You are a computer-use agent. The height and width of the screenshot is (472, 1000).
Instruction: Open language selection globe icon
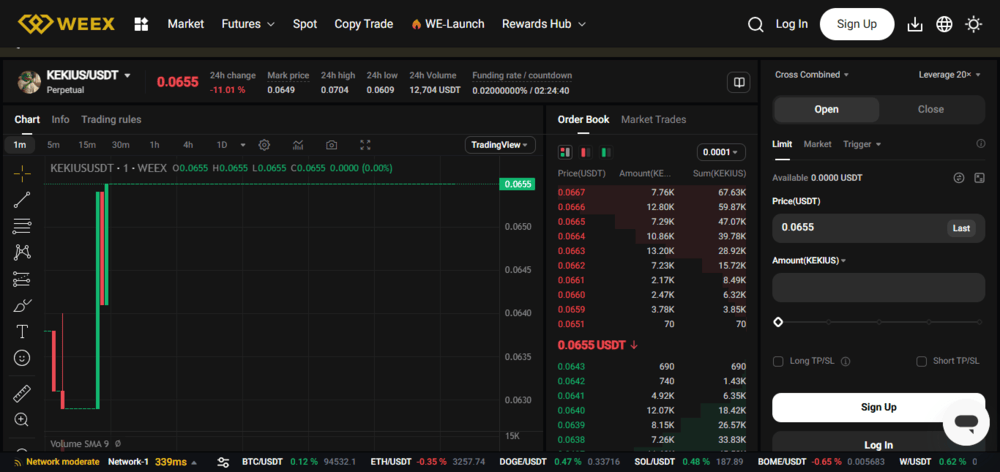[x=944, y=24]
